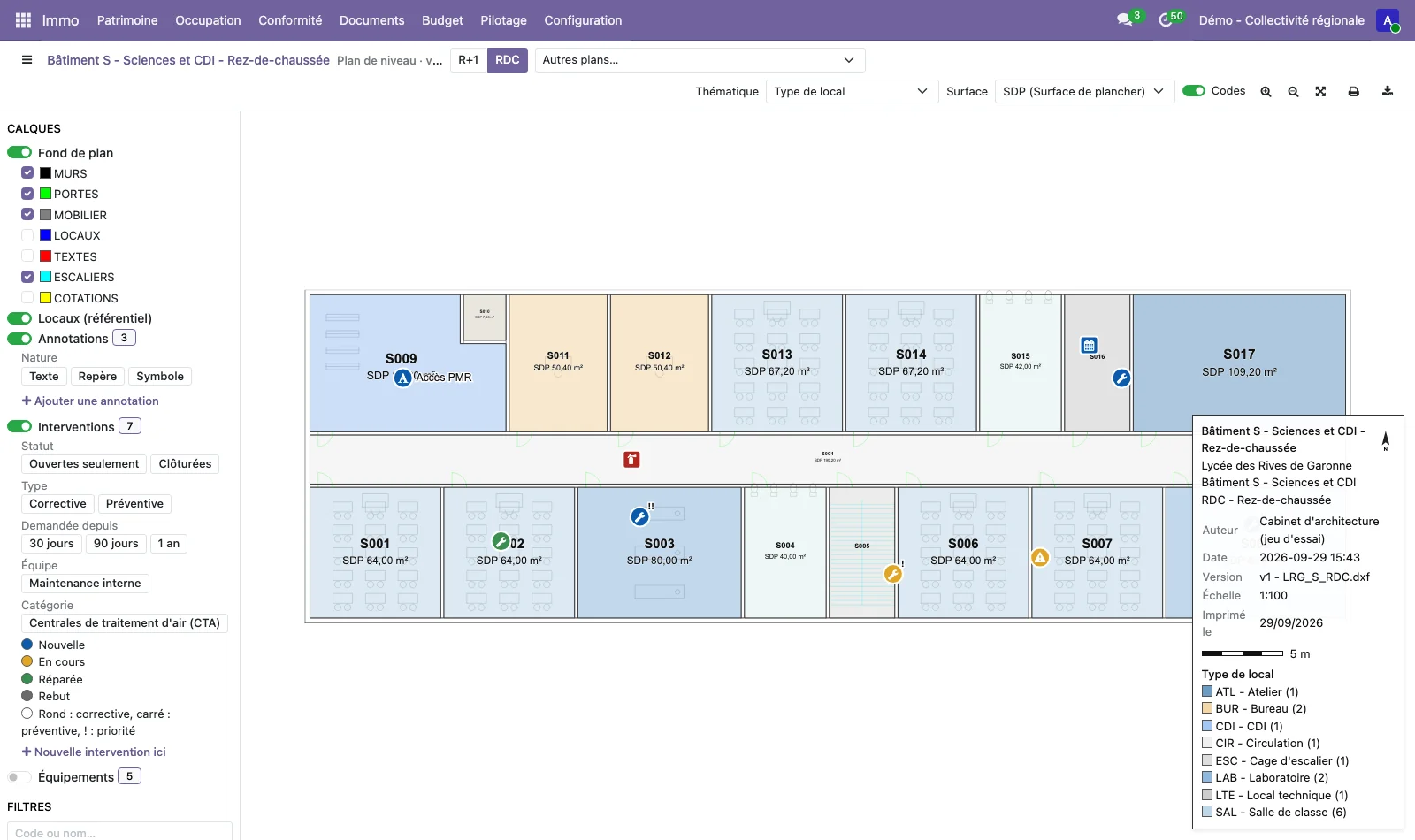Turn off the Codes switch
The width and height of the screenshot is (1415, 840).
click(1194, 90)
